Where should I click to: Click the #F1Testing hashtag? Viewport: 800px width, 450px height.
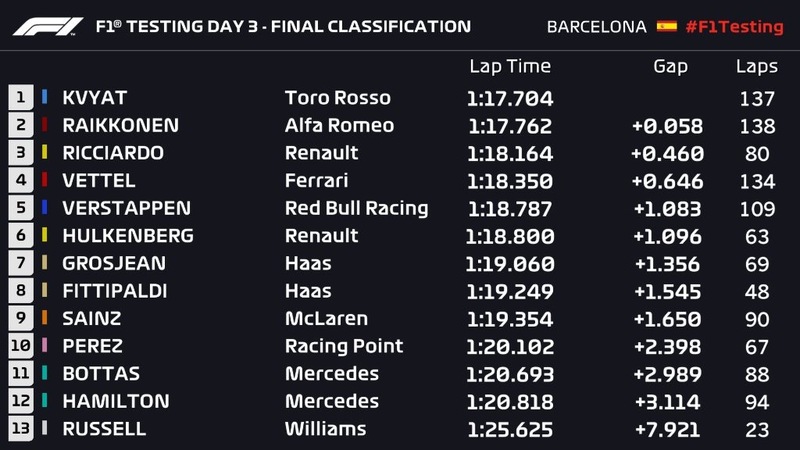pyautogui.click(x=734, y=27)
